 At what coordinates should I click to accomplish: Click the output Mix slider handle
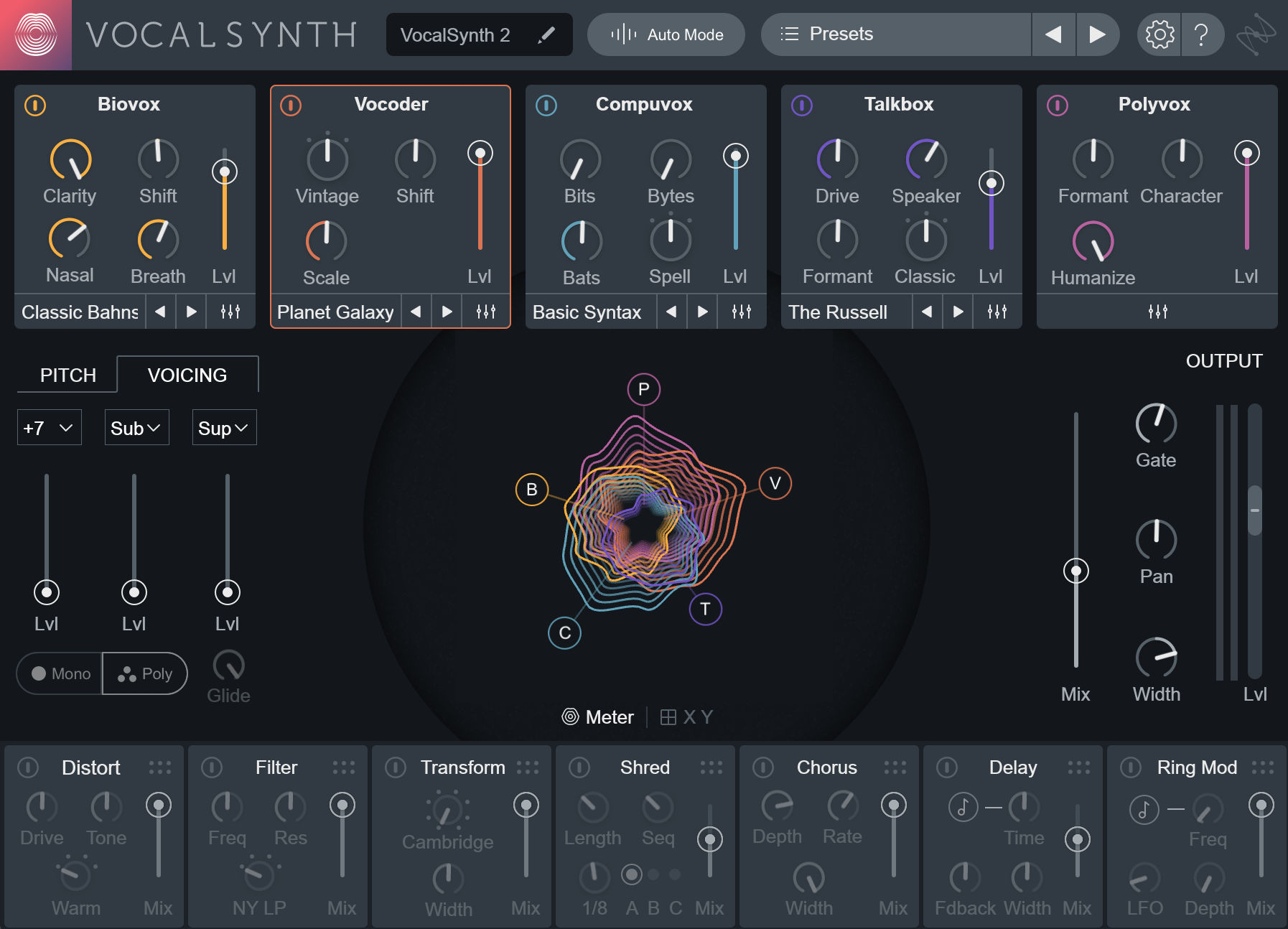pos(1075,571)
